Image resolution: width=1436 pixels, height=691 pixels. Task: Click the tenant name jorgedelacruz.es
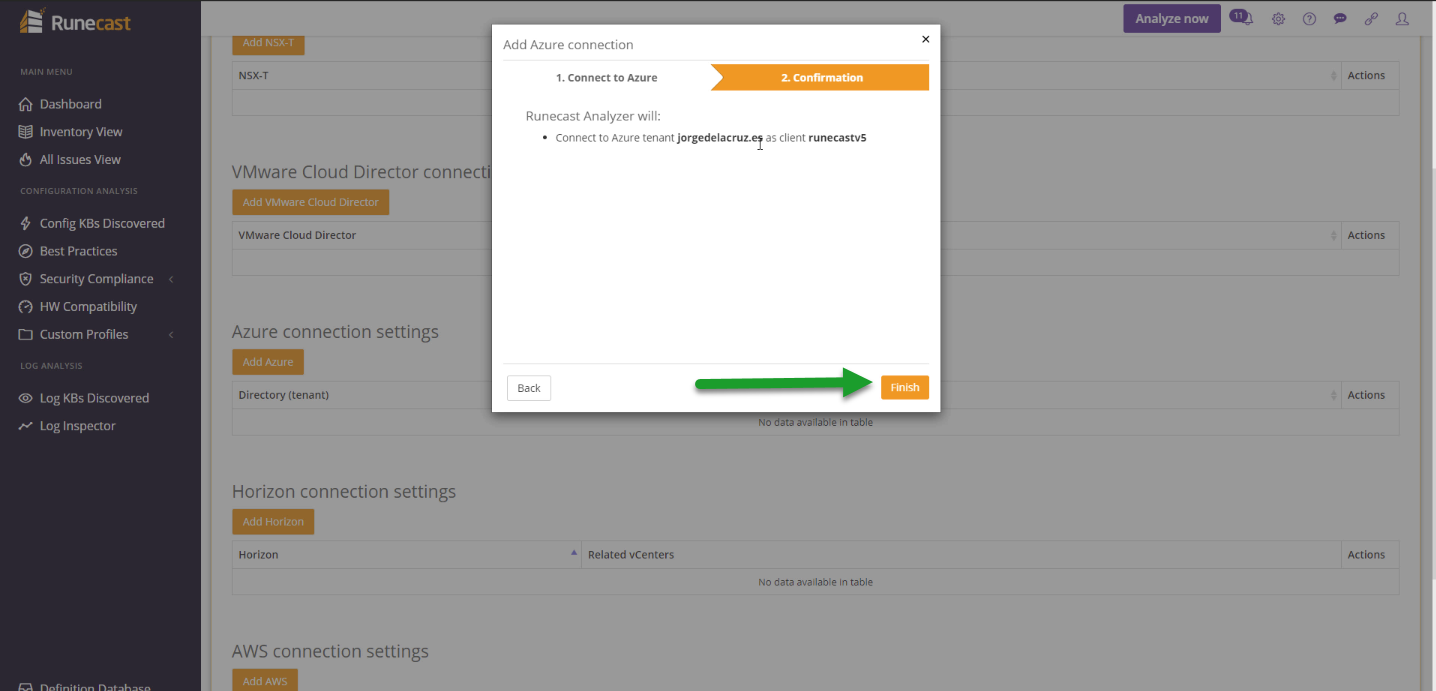point(720,138)
